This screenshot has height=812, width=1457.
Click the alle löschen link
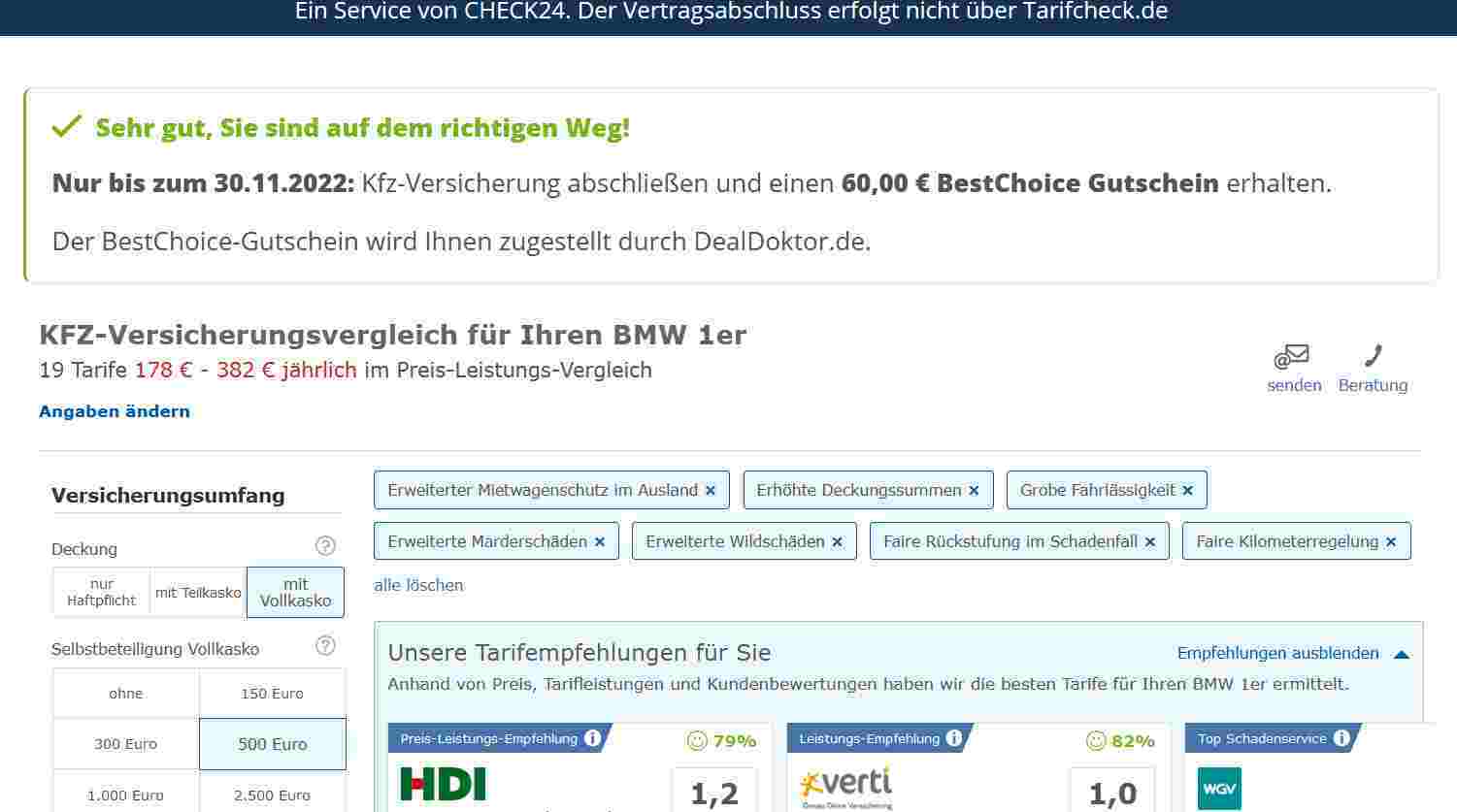[x=418, y=585]
